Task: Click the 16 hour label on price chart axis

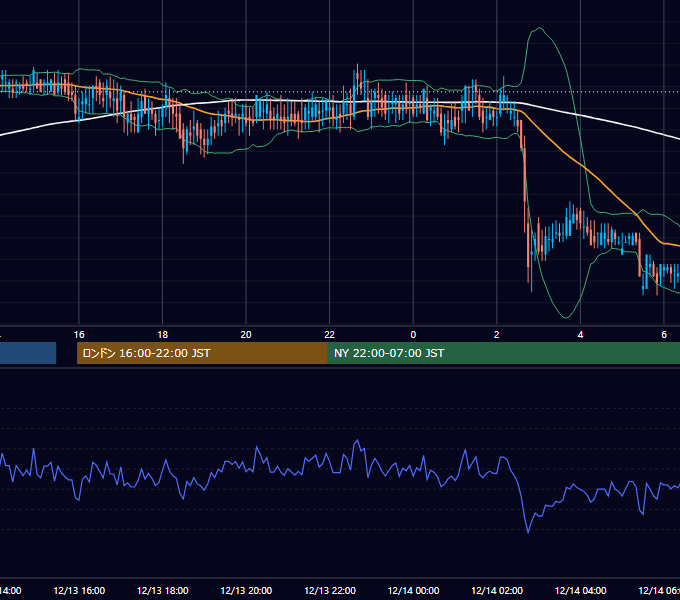Action: [x=79, y=335]
